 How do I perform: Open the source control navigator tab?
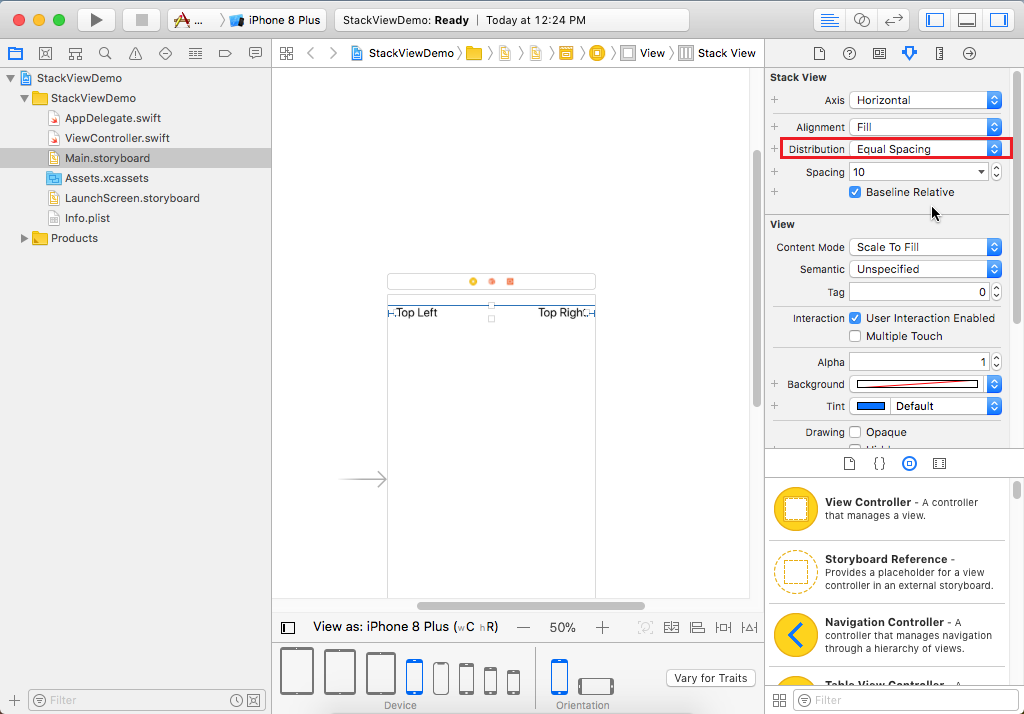pos(45,54)
